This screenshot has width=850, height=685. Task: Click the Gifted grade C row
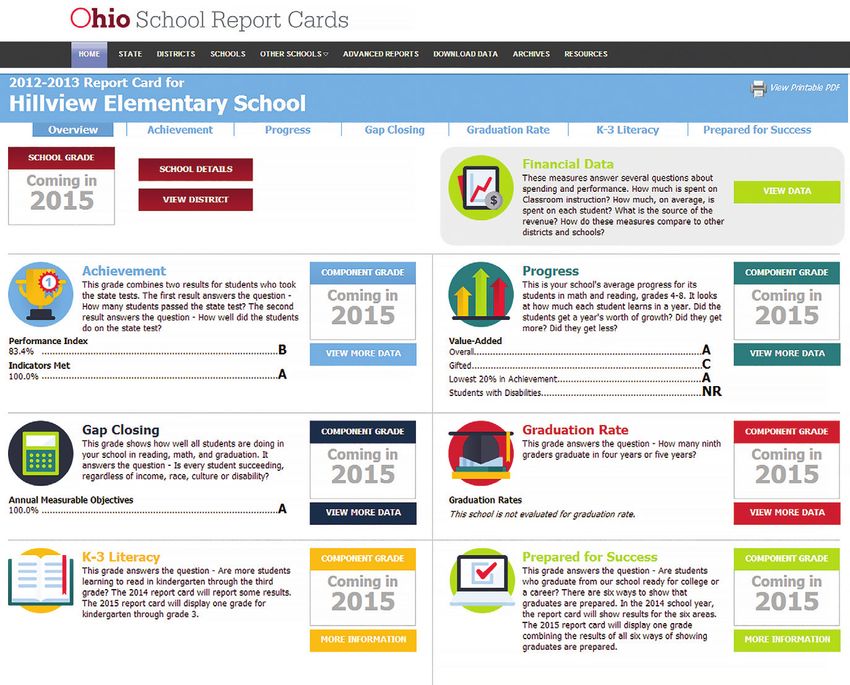click(579, 365)
